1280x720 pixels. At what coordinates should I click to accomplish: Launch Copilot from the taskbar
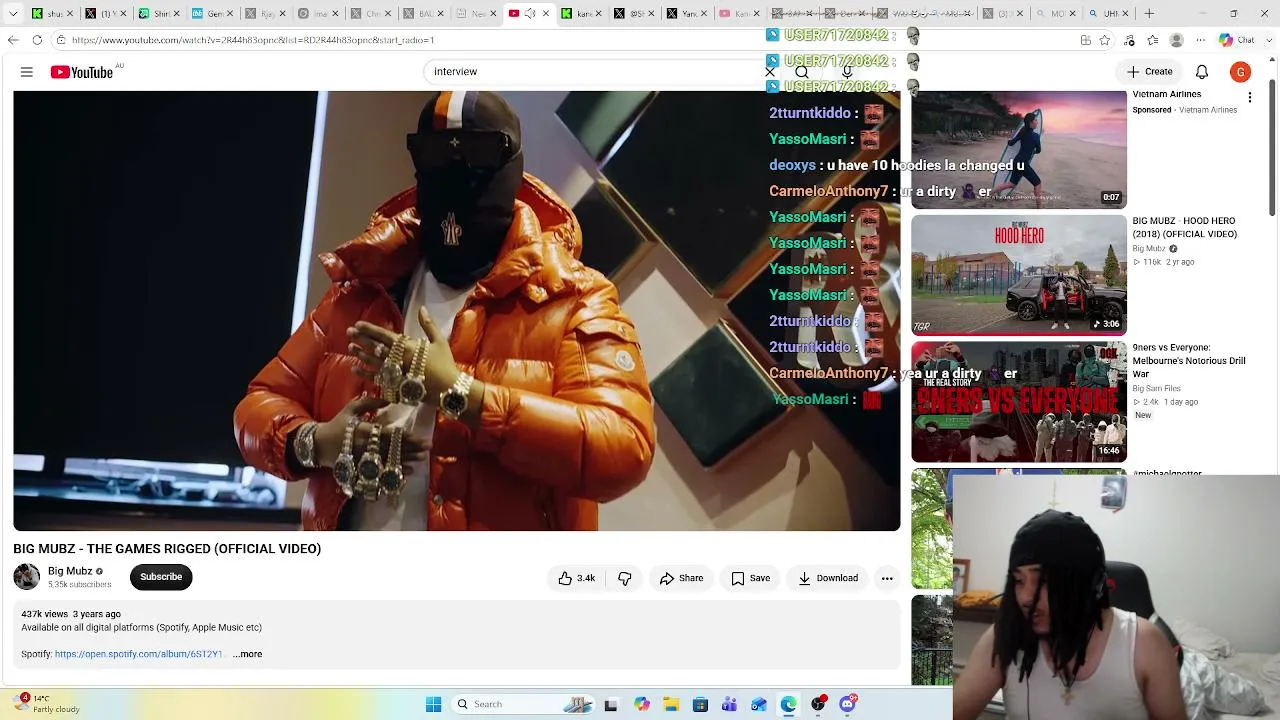coord(641,704)
